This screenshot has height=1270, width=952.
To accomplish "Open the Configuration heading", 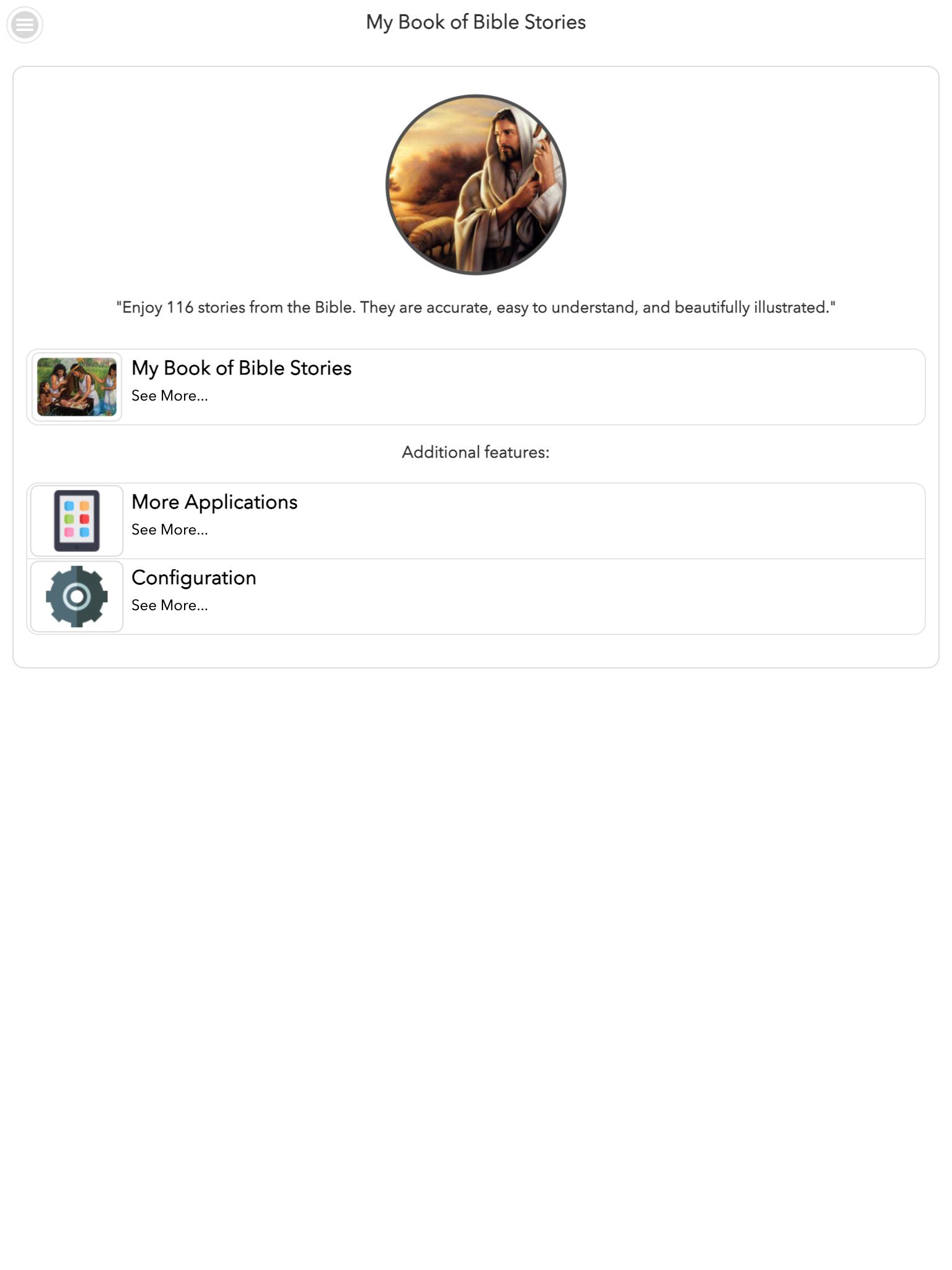I will [x=194, y=577].
